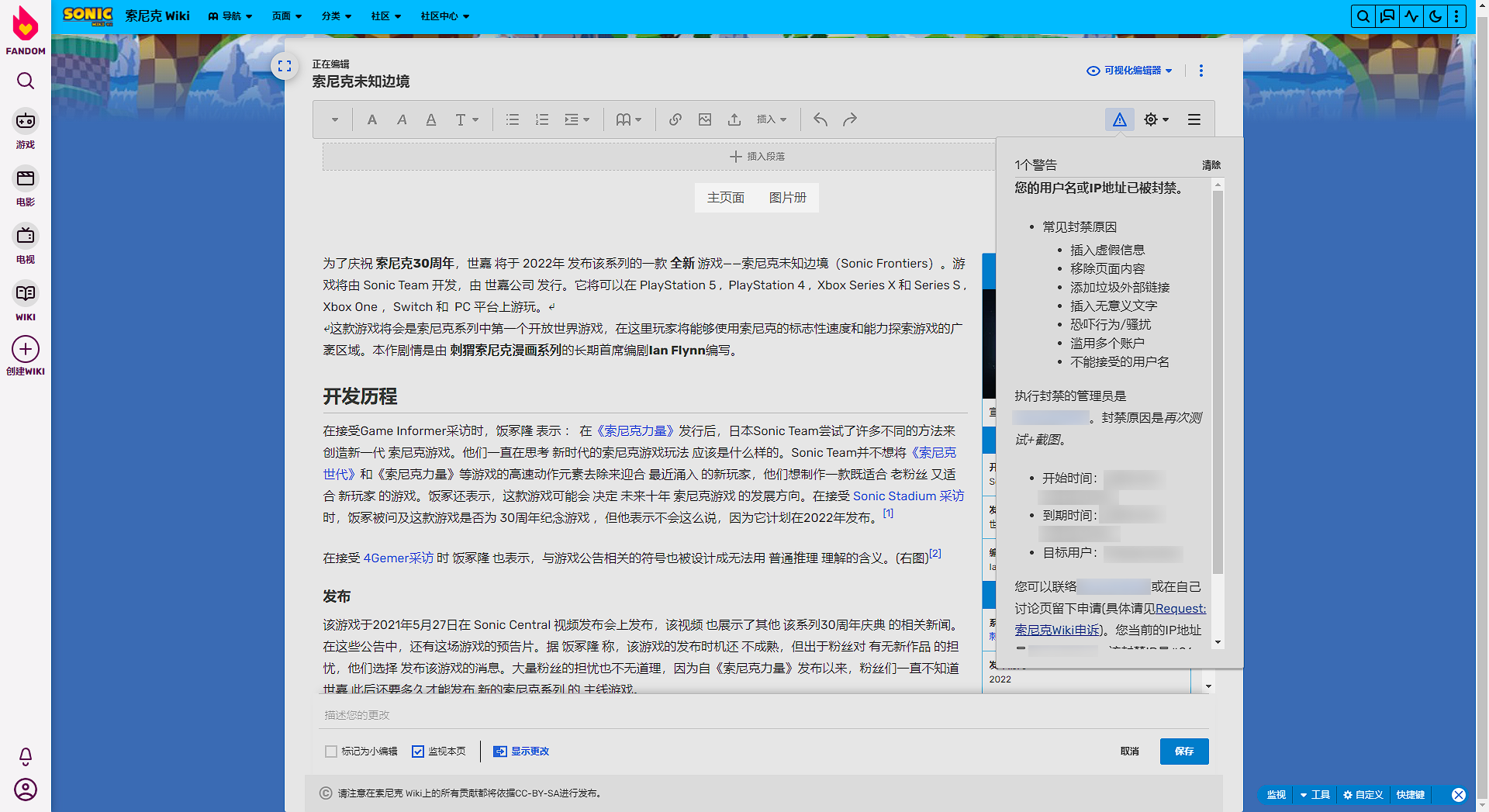Insert a bulleted list
Image resolution: width=1489 pixels, height=812 pixels.
(513, 119)
